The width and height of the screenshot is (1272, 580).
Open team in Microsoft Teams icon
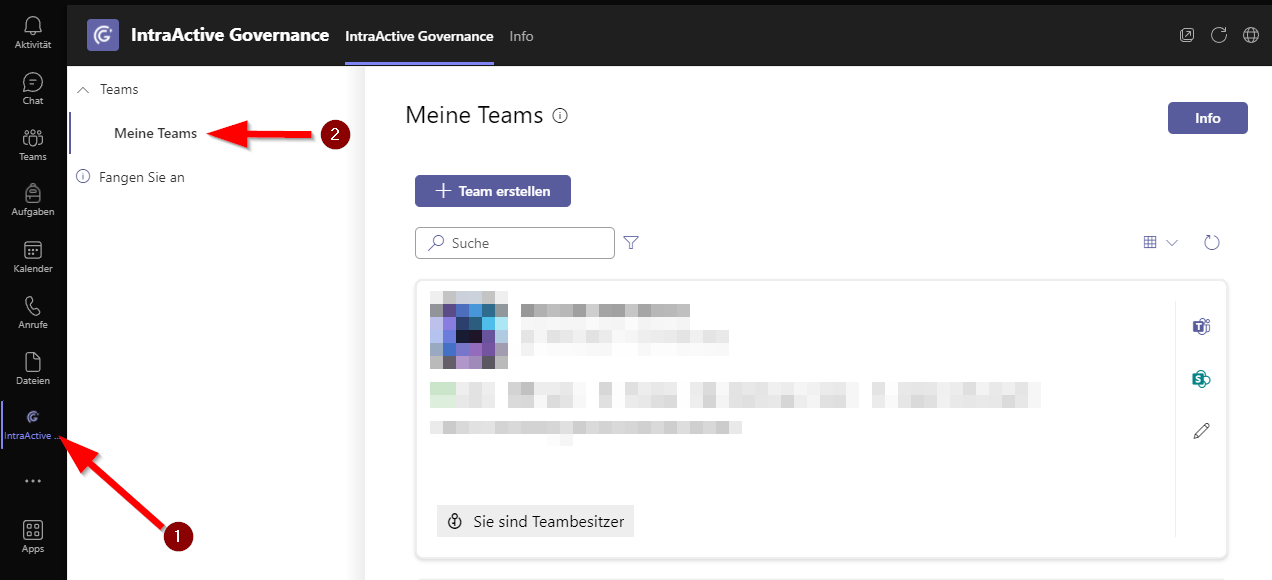click(1202, 326)
